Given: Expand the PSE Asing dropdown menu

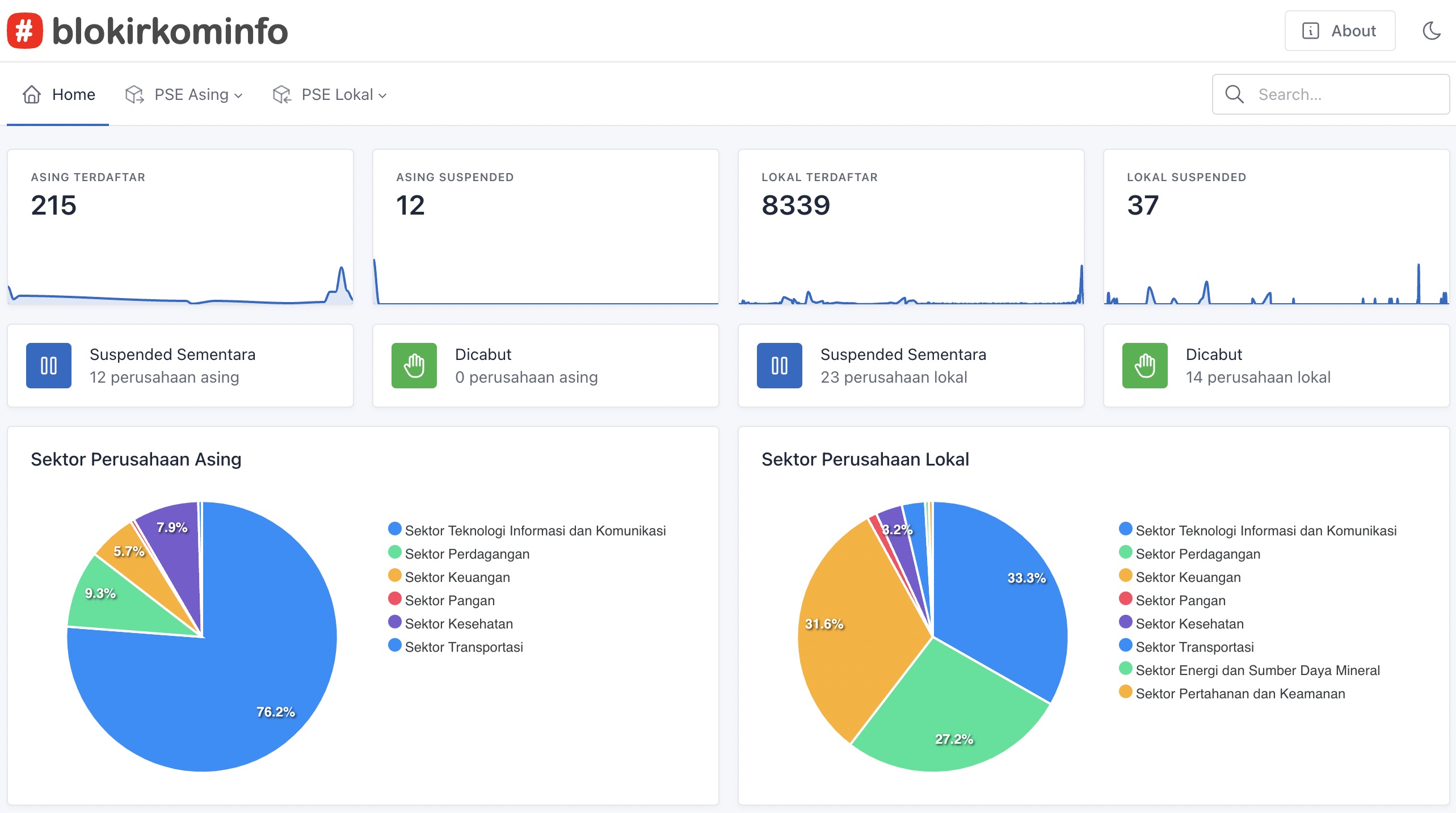Looking at the screenshot, I should (192, 94).
